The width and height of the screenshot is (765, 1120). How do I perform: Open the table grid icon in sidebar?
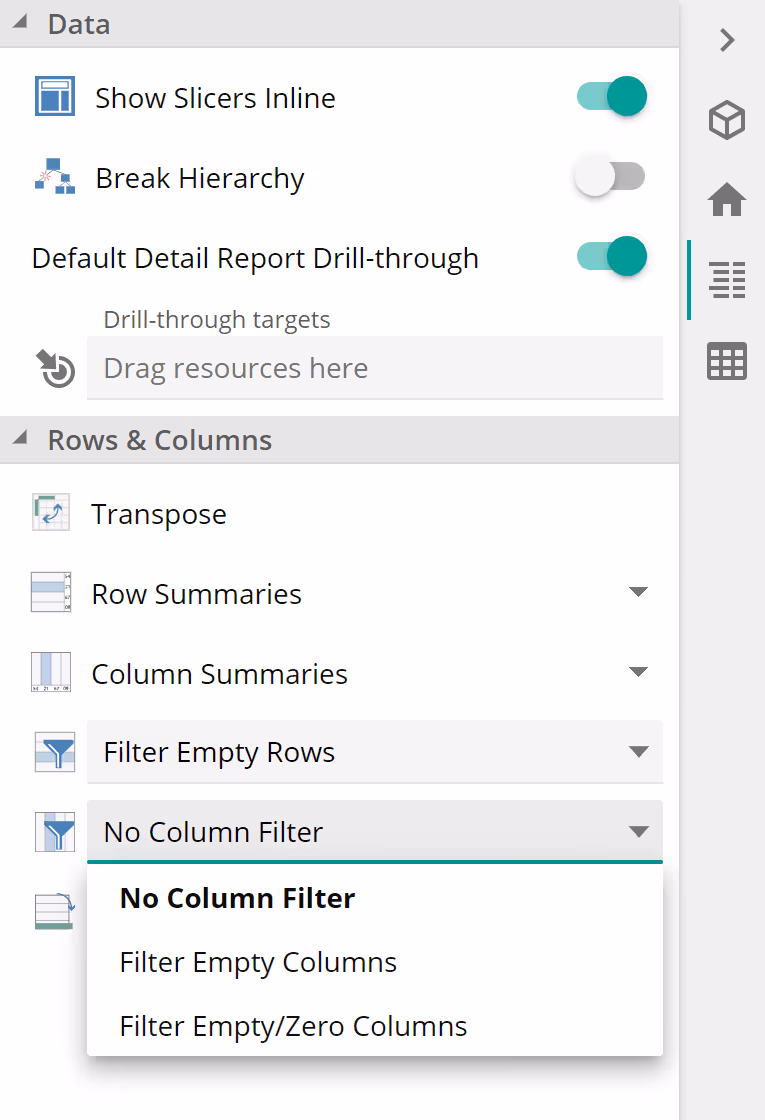(727, 361)
